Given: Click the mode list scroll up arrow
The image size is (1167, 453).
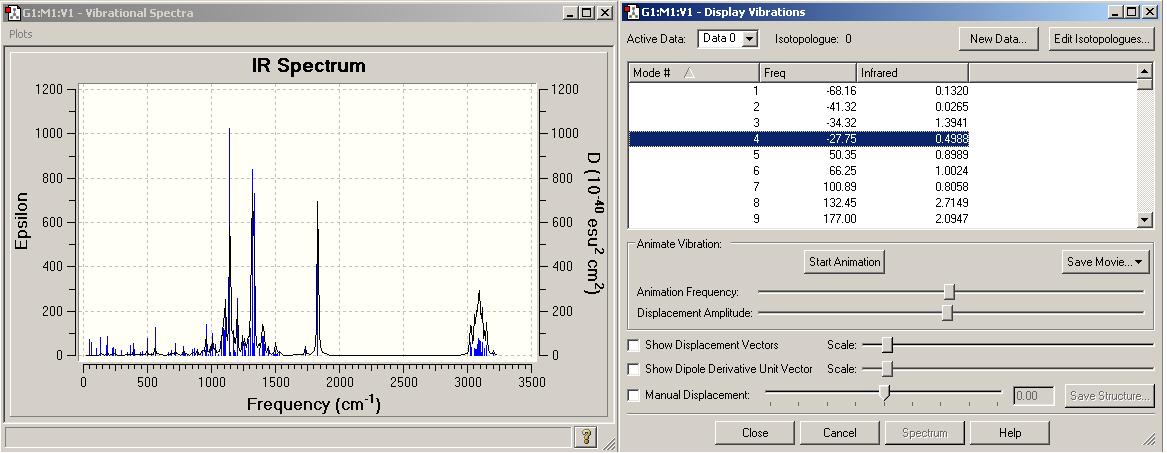Looking at the screenshot, I should pyautogui.click(x=1145, y=71).
